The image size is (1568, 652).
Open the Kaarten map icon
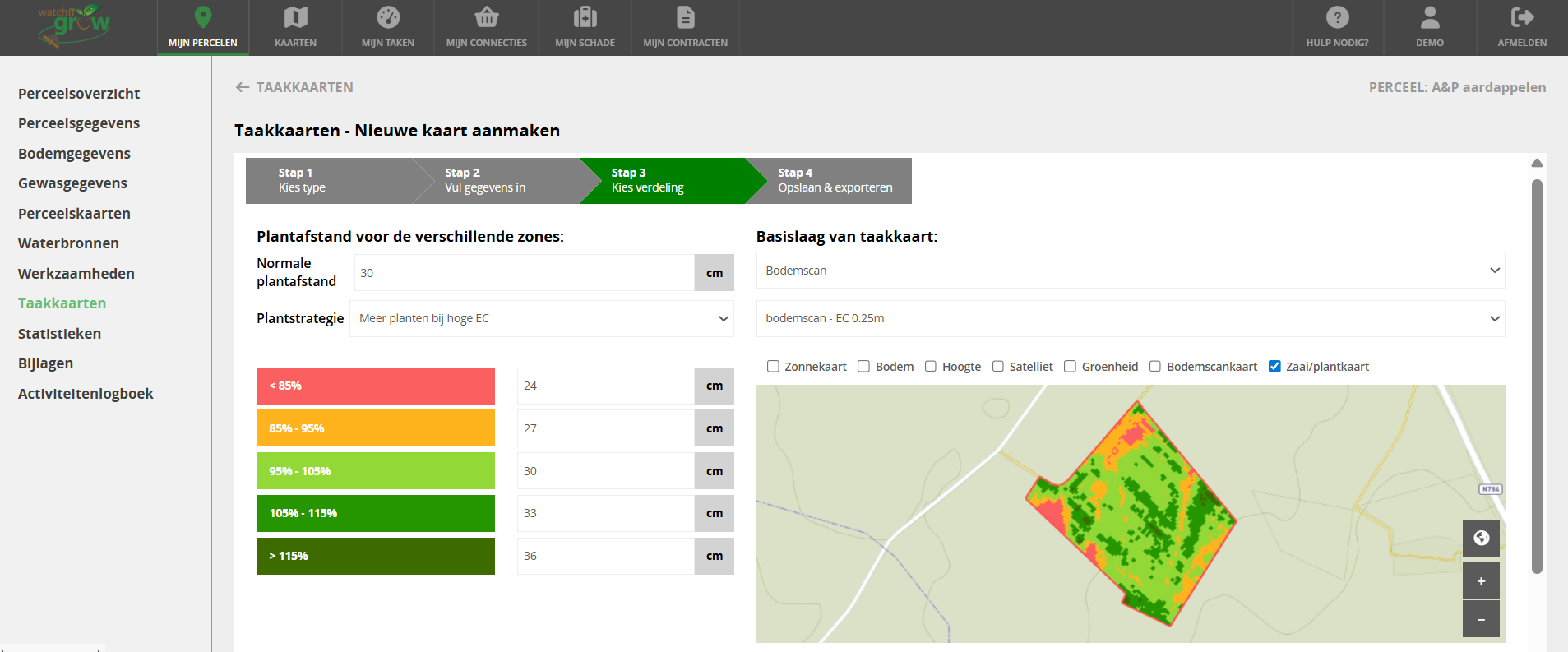pyautogui.click(x=296, y=17)
